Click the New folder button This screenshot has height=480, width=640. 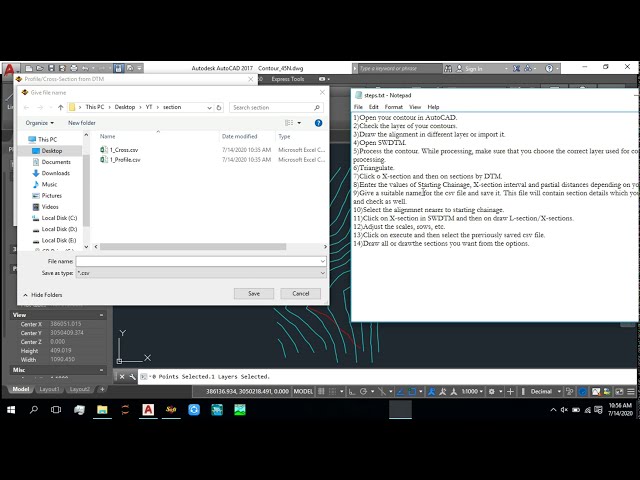pyautogui.click(x=82, y=122)
